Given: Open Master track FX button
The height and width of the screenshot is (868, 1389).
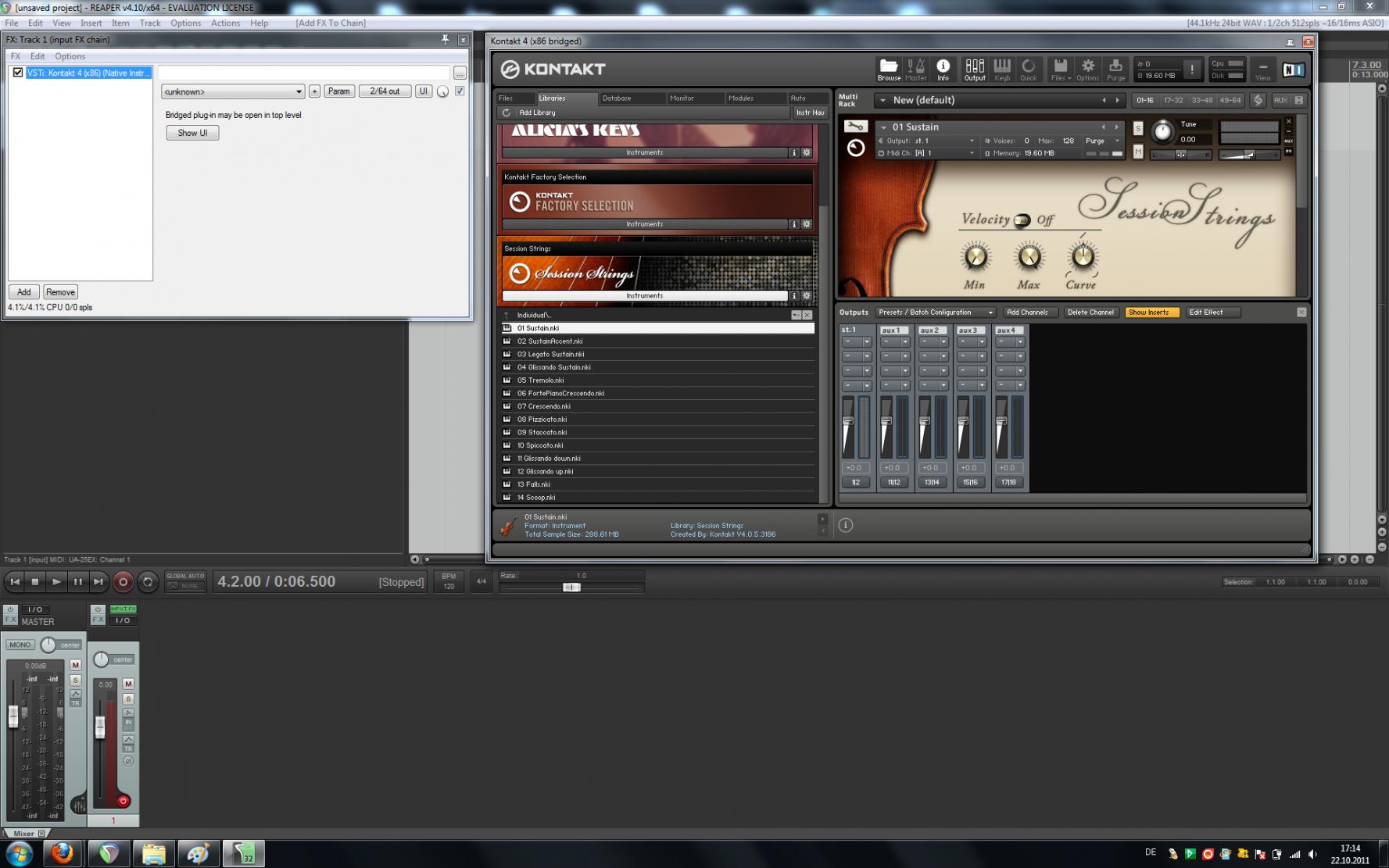Looking at the screenshot, I should [x=10, y=620].
